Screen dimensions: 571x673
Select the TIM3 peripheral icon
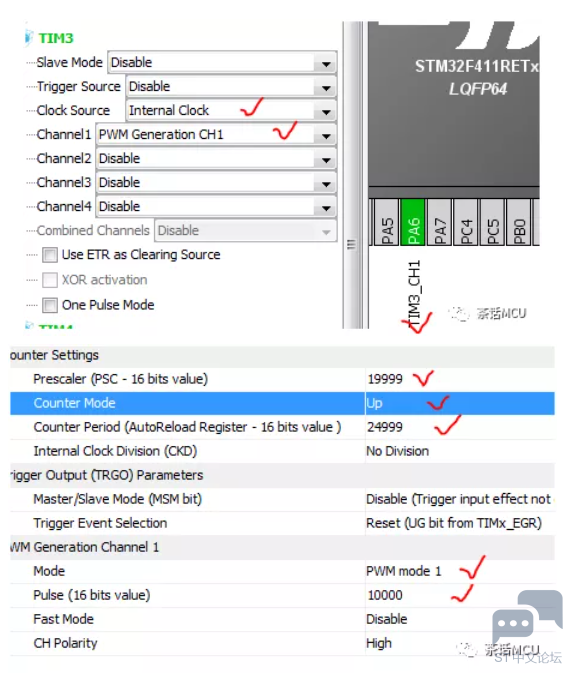coord(28,37)
